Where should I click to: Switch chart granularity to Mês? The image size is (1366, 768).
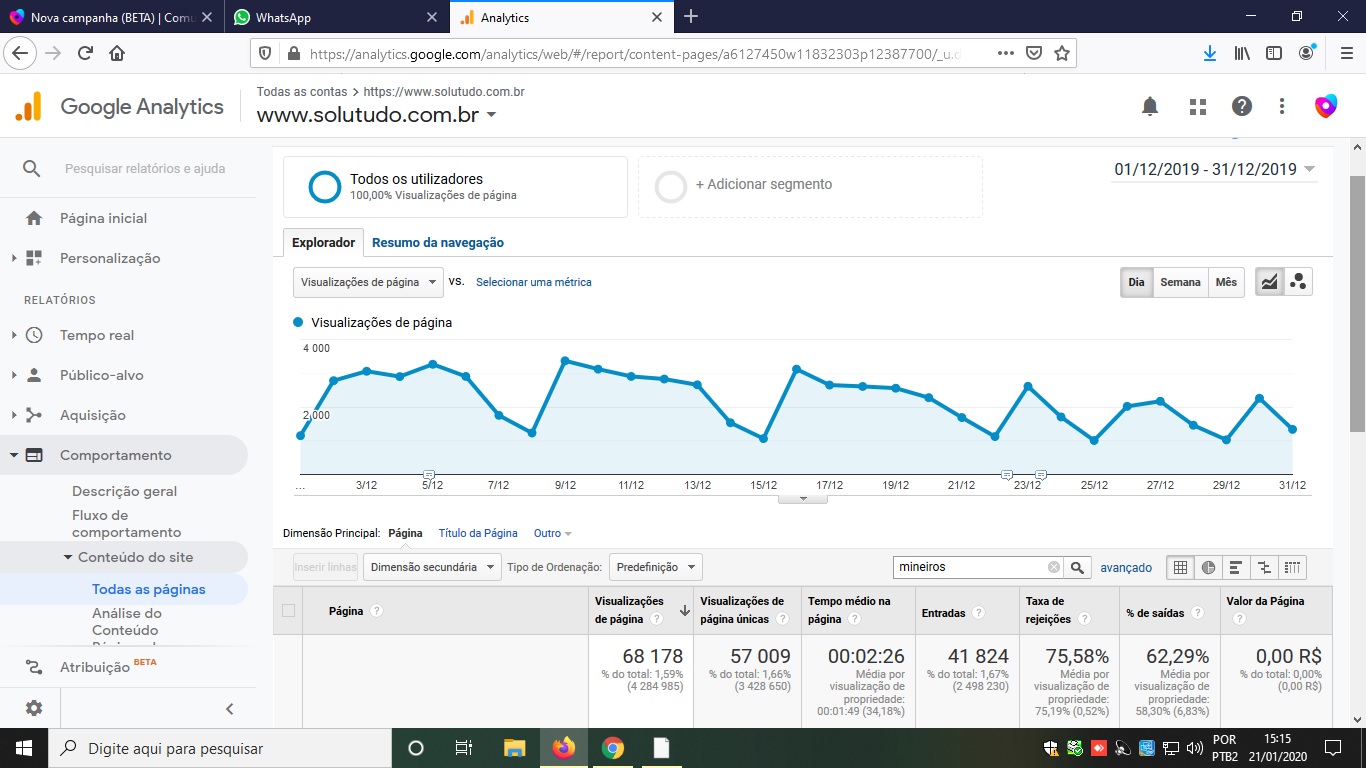pos(1226,282)
